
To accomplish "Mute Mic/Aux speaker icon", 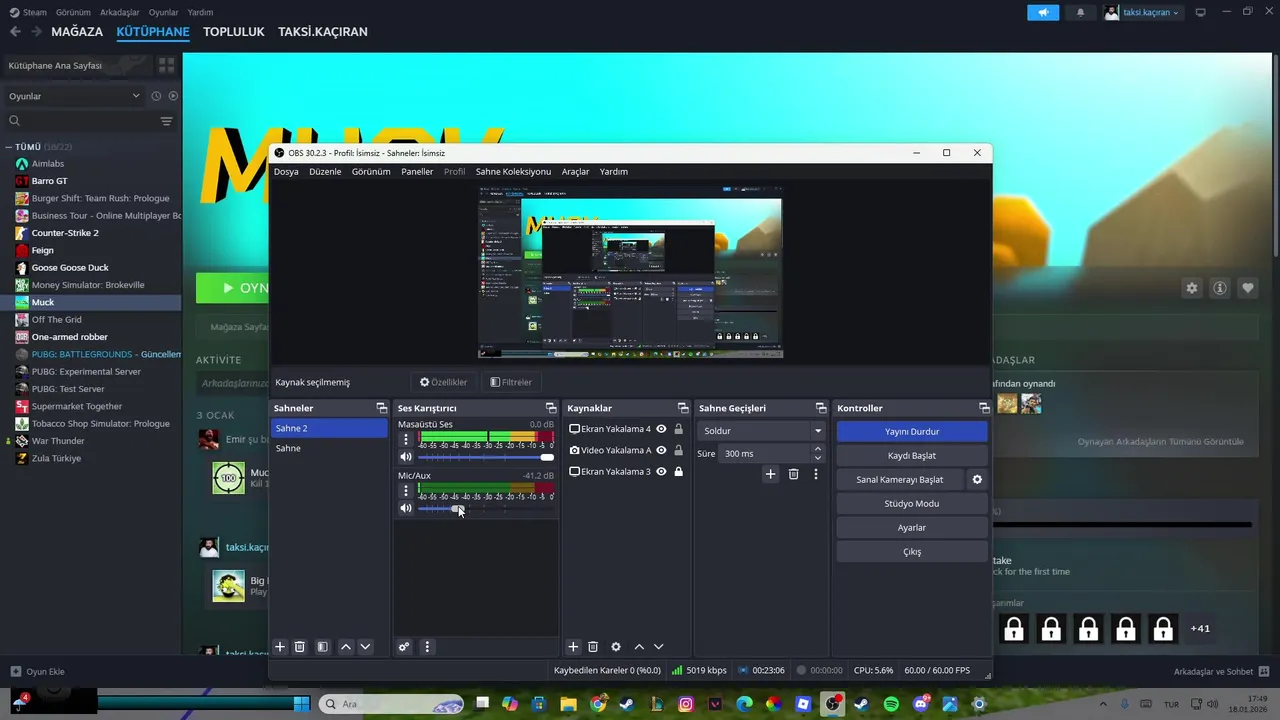I will point(406,508).
